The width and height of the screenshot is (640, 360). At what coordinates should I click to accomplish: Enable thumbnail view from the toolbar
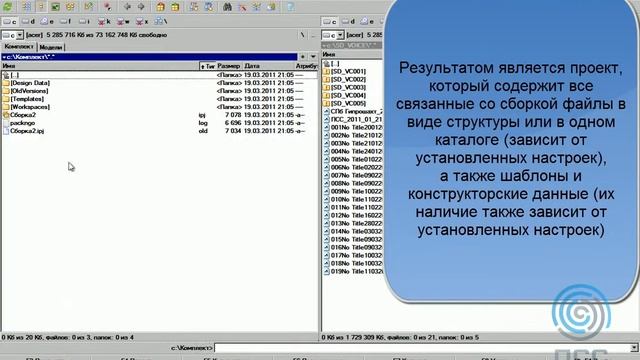pyautogui.click(x=56, y=7)
